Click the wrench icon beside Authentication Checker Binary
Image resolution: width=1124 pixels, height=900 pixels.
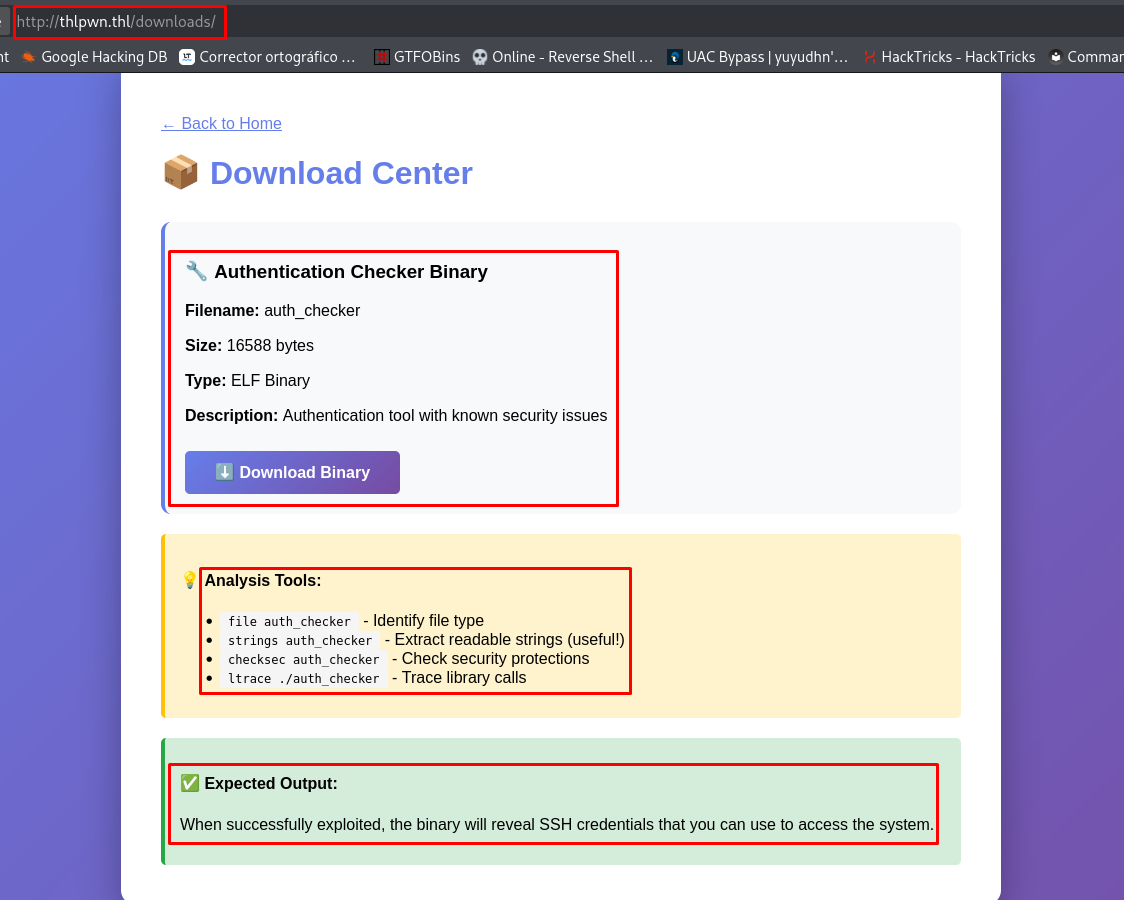(x=196, y=271)
